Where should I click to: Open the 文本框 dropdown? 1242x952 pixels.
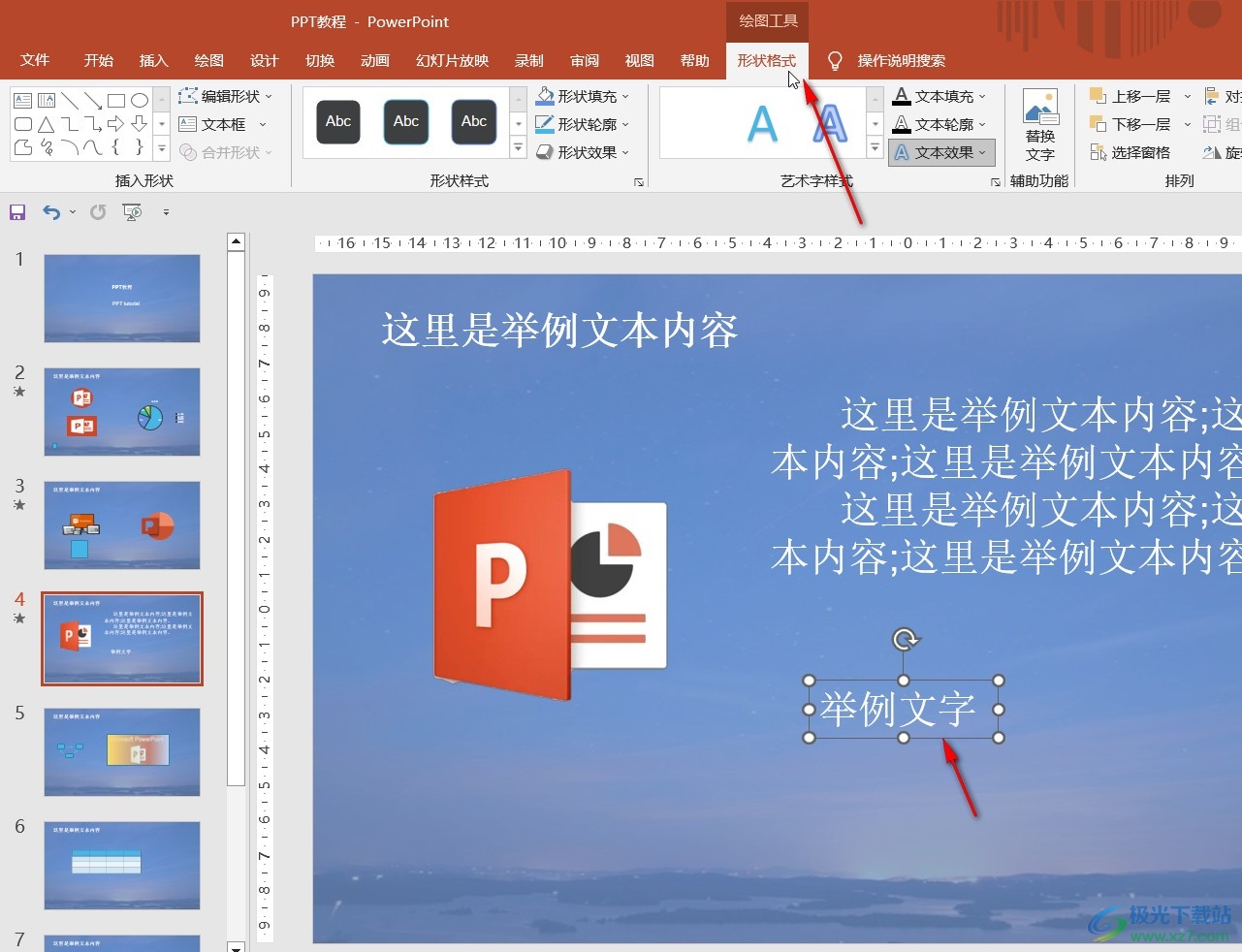(222, 124)
